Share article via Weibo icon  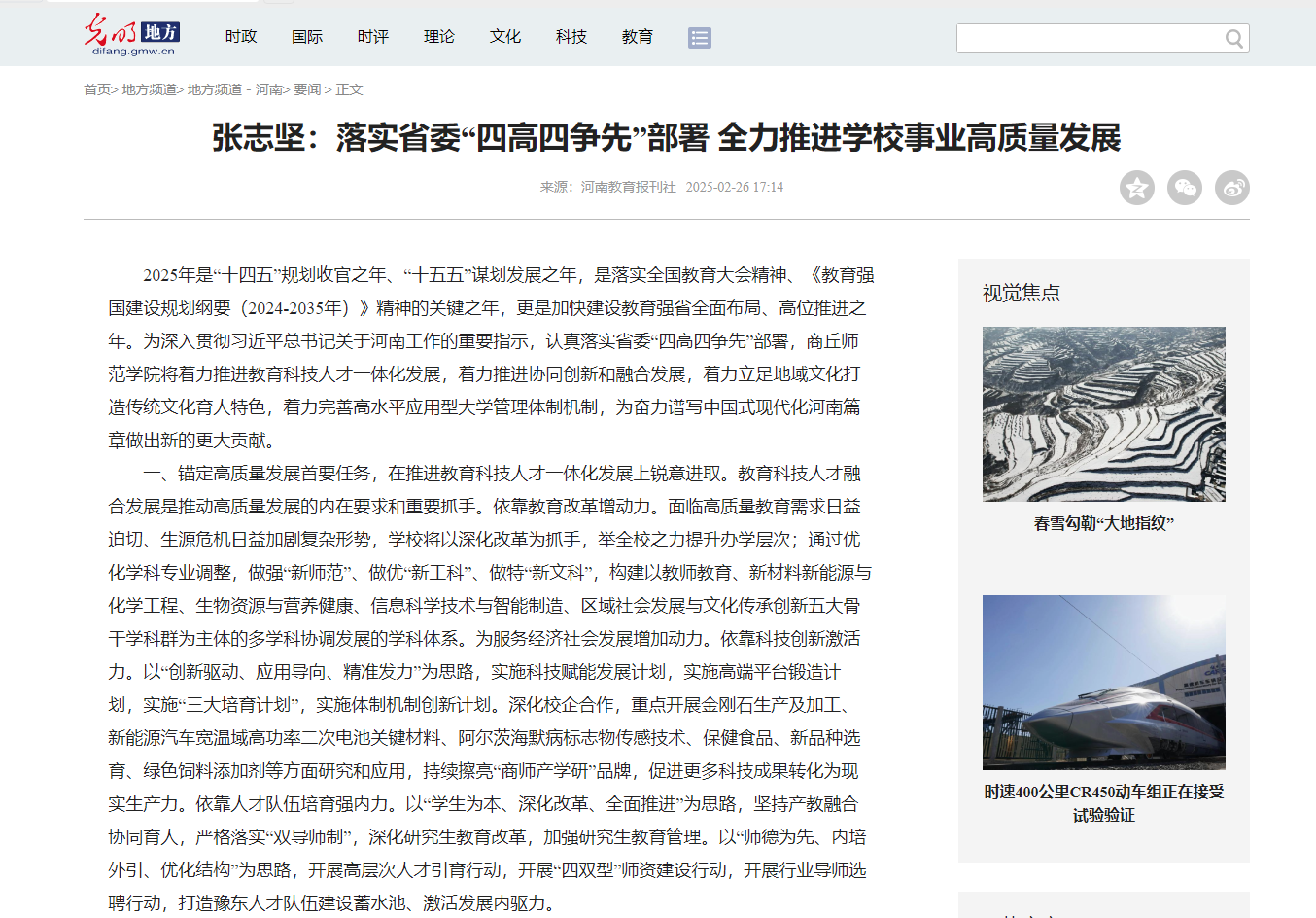click(1232, 188)
